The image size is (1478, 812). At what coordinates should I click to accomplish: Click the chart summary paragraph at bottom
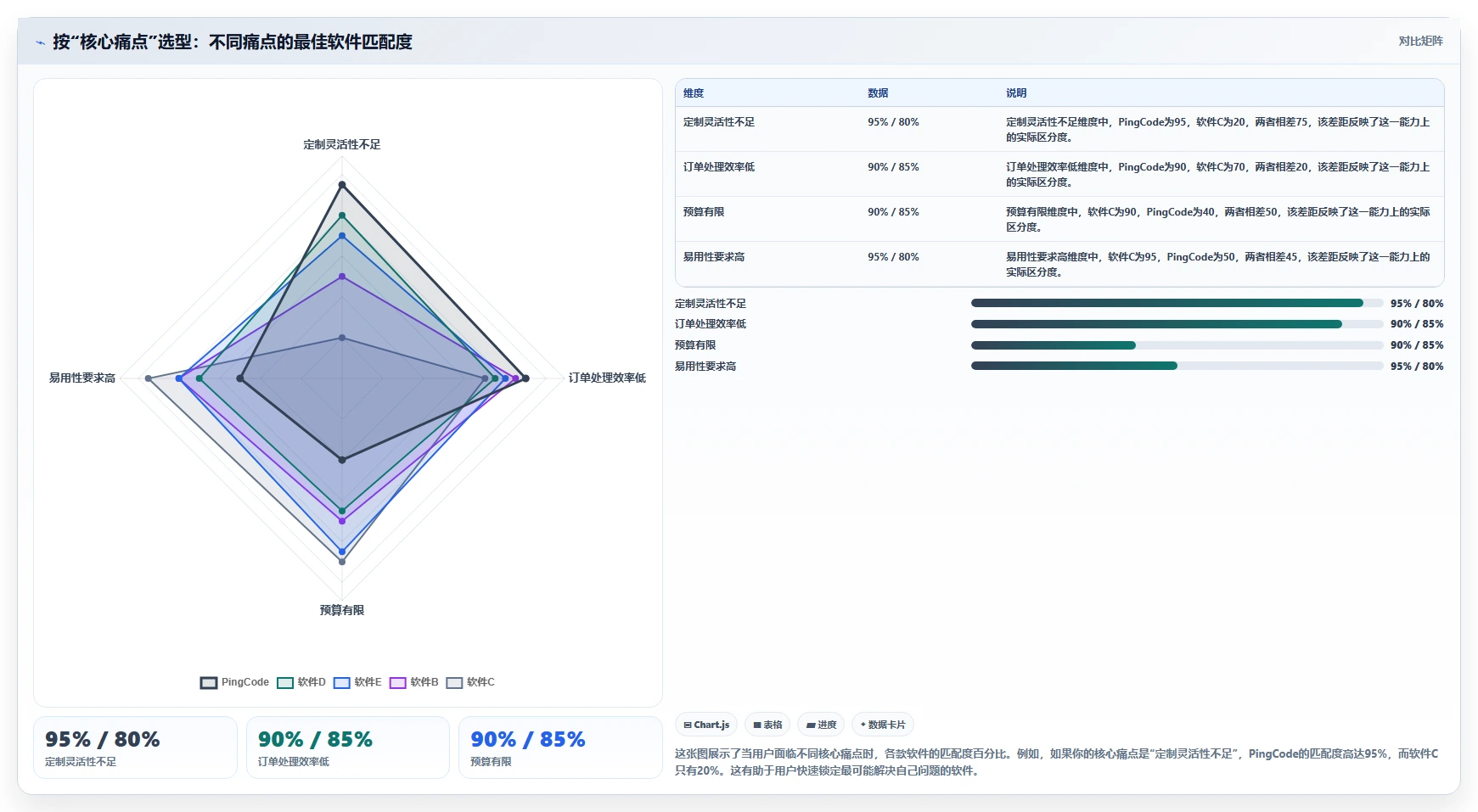click(x=1056, y=762)
